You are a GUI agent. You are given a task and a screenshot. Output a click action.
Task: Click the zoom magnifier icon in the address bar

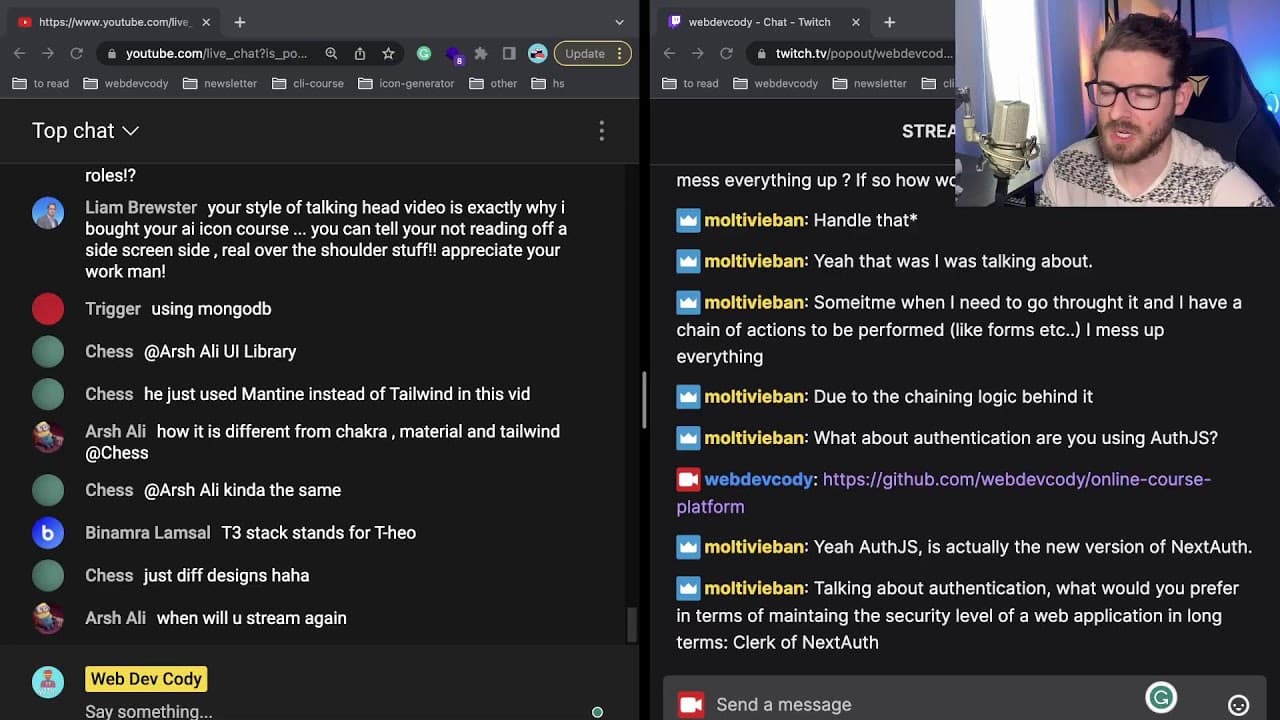tap(331, 54)
